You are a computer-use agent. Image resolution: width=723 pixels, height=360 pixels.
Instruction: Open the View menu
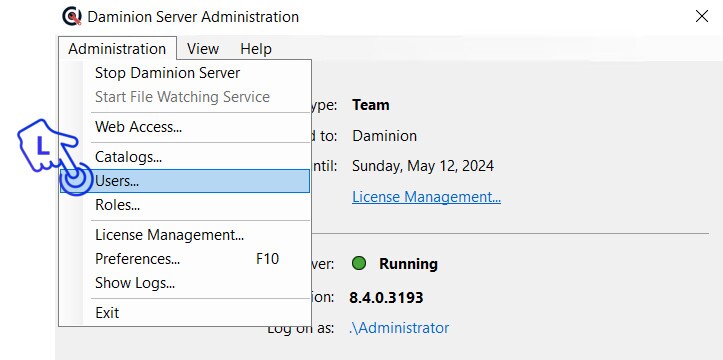pyautogui.click(x=203, y=48)
